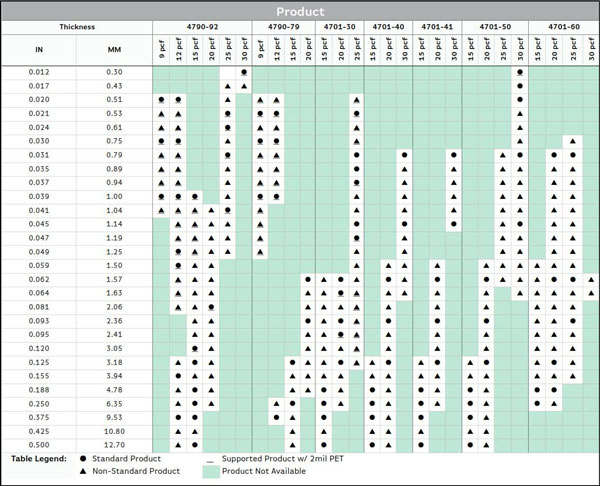Click the Standard Product legend text
600x486 pixels.
coord(126,458)
